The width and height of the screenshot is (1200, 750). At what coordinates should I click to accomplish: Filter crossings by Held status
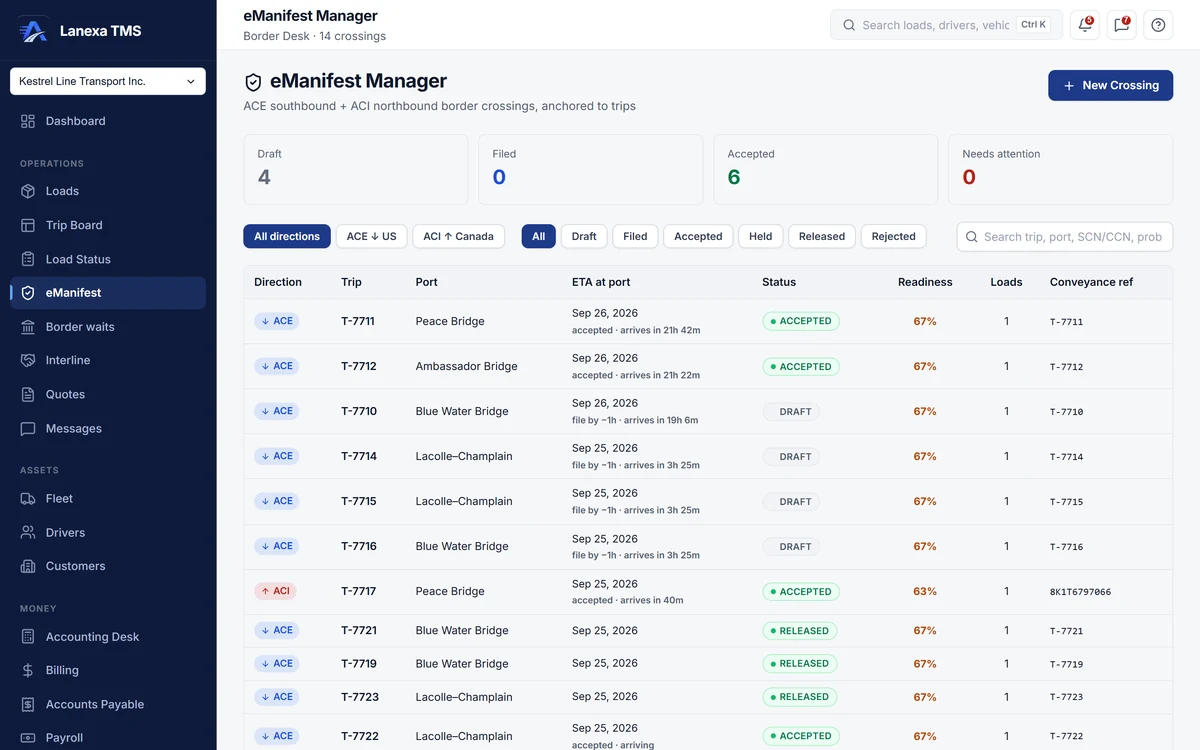point(761,236)
